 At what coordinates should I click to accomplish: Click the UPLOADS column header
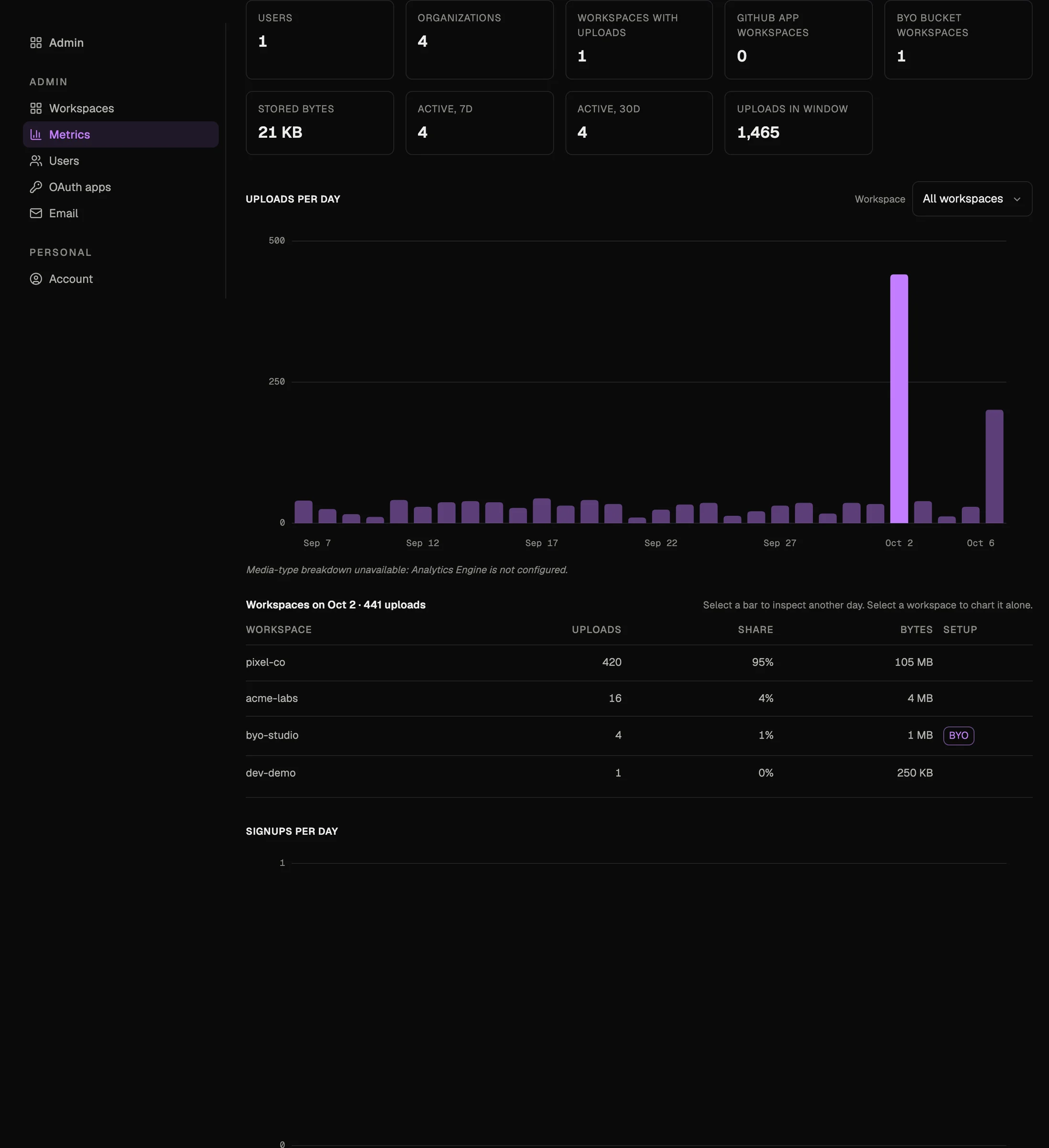click(x=596, y=629)
